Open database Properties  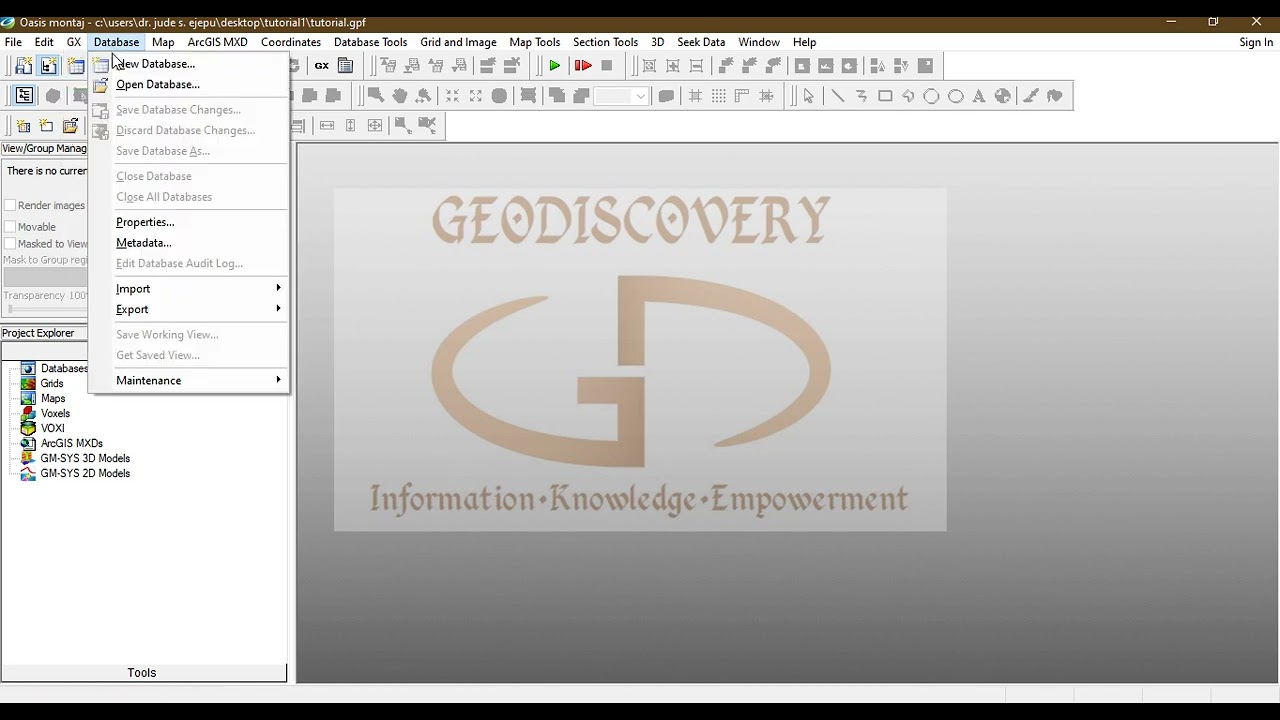point(145,222)
